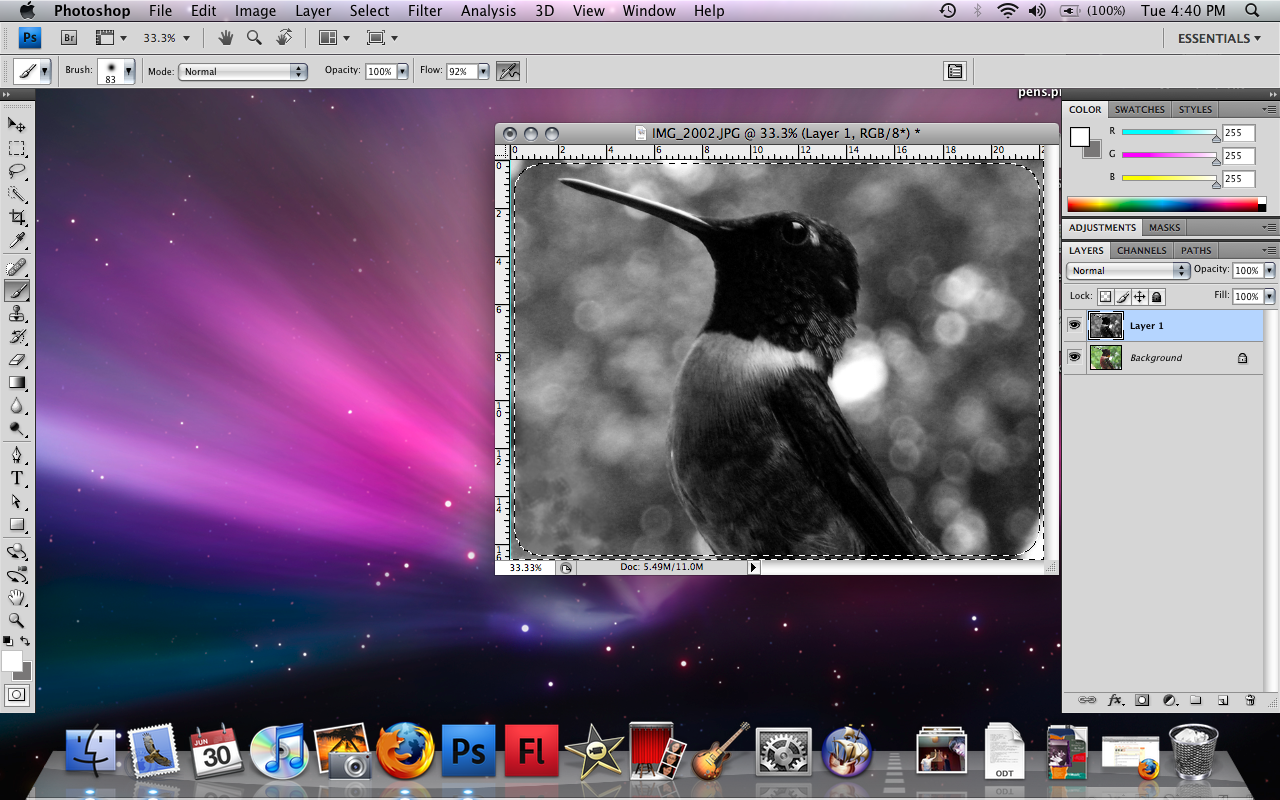Viewport: 1280px width, 800px height.
Task: Select the Gradient tool
Action: [17, 382]
